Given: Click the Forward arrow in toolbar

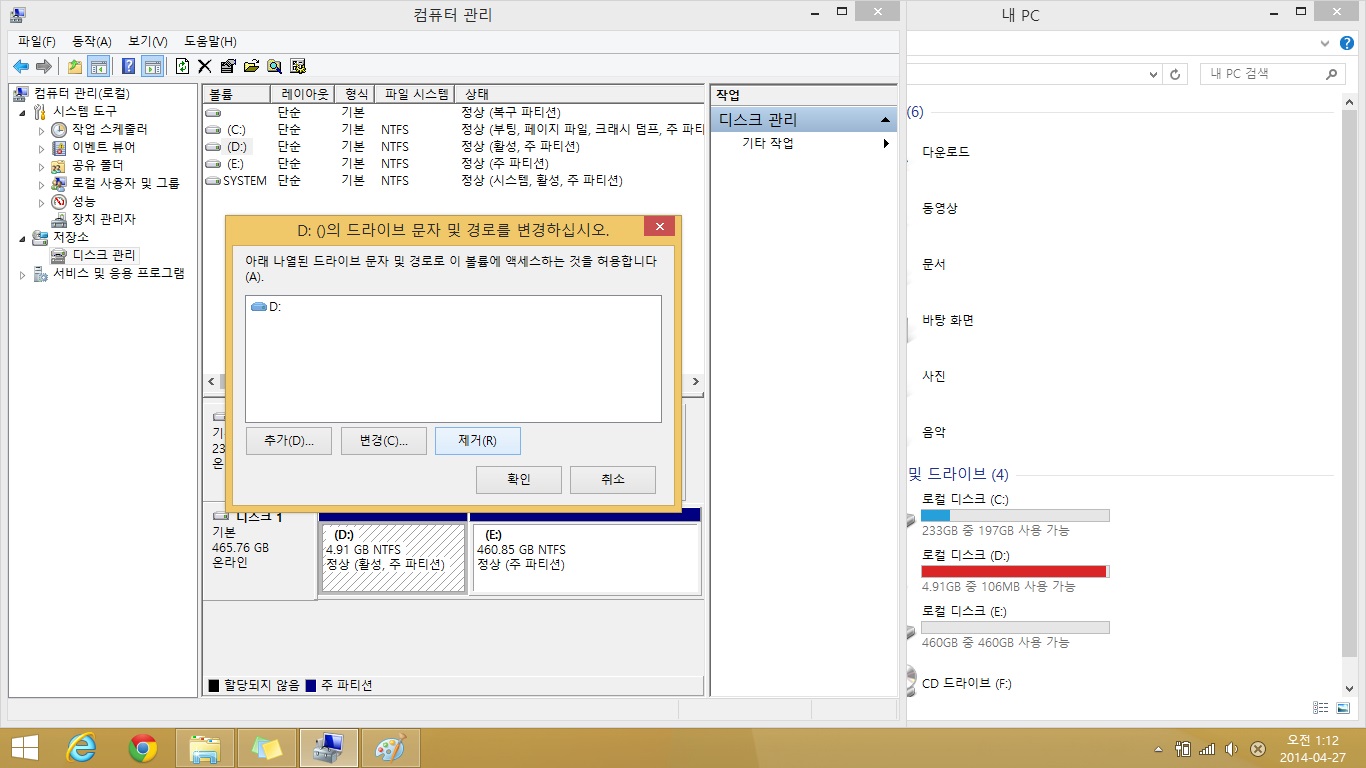Looking at the screenshot, I should 43,66.
